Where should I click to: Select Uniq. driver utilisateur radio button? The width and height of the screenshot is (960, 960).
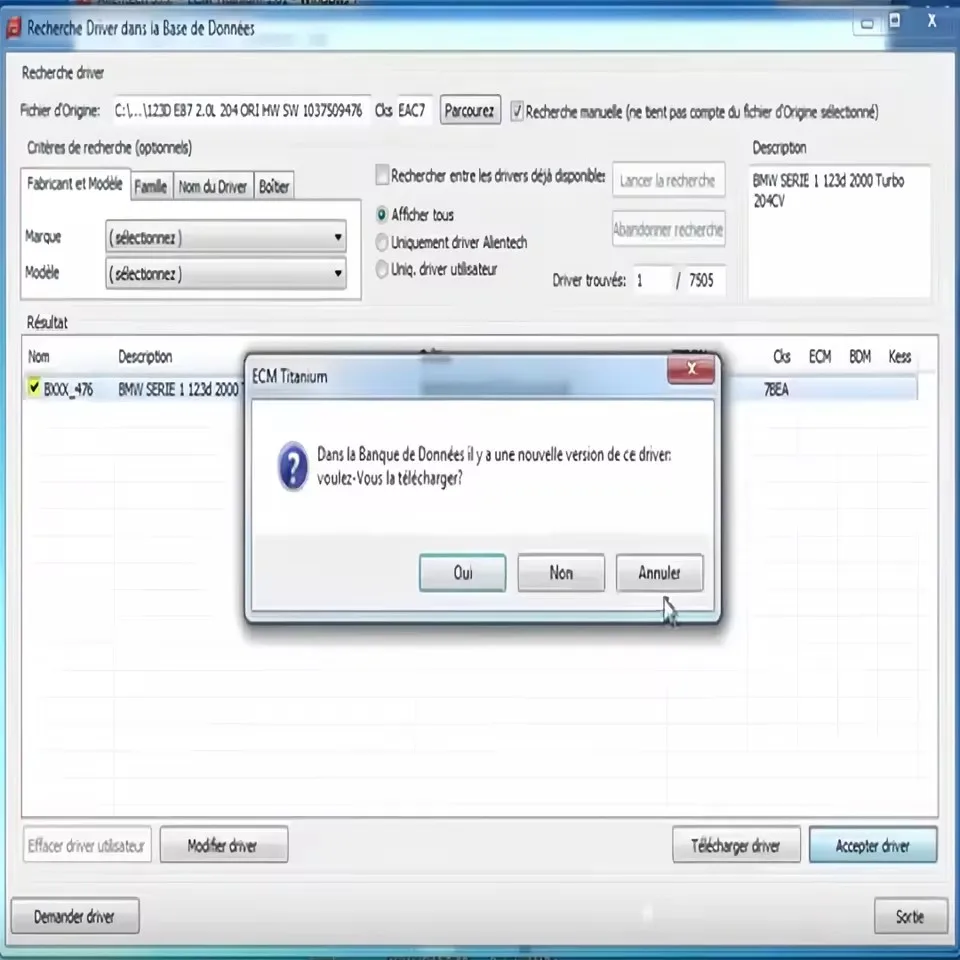[382, 269]
